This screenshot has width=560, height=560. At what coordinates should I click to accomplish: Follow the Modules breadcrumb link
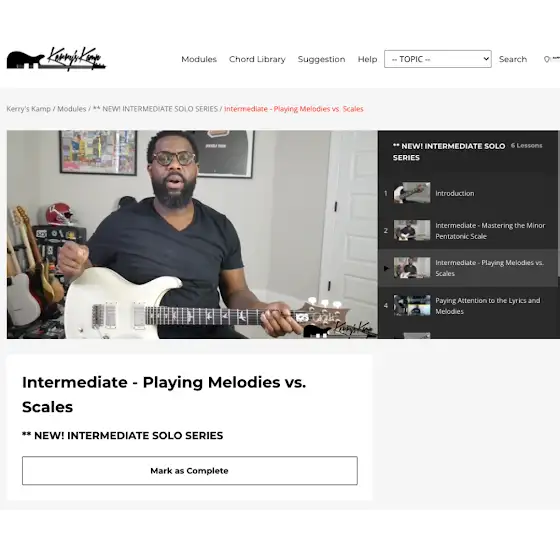pos(71,109)
